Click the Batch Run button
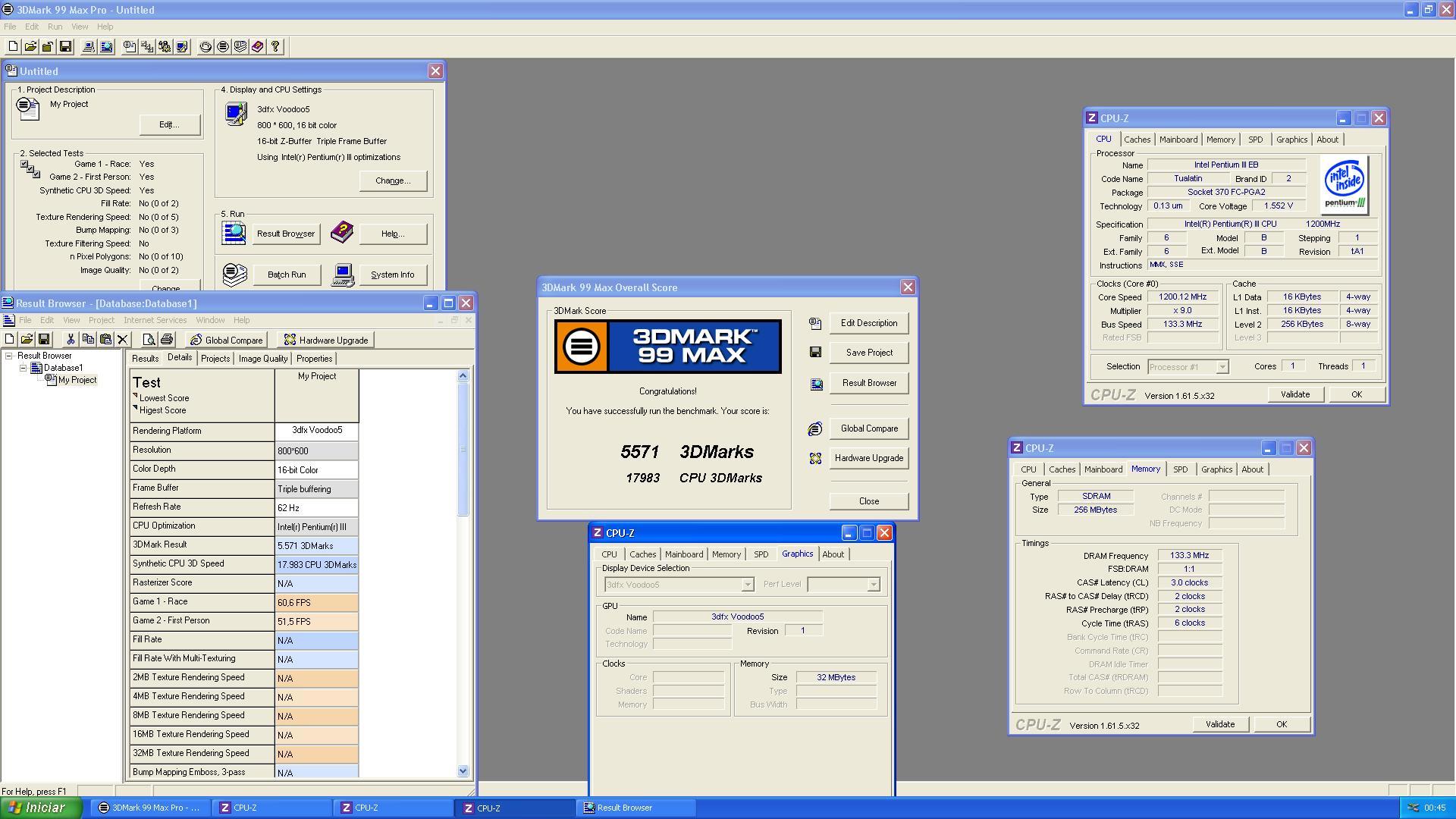Viewport: 1456px width, 819px height. (287, 275)
